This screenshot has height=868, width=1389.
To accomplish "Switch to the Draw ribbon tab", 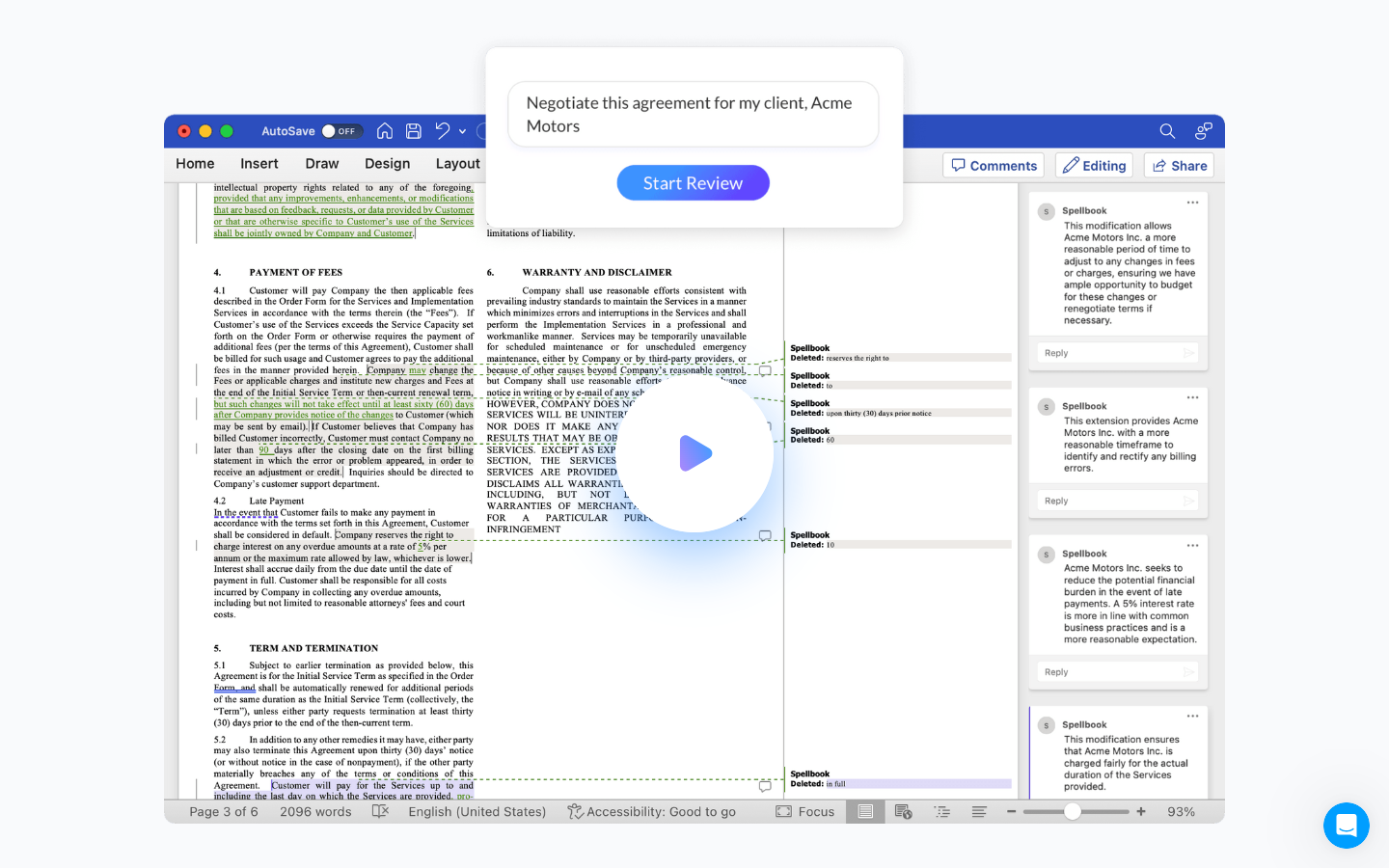I will (322, 164).
